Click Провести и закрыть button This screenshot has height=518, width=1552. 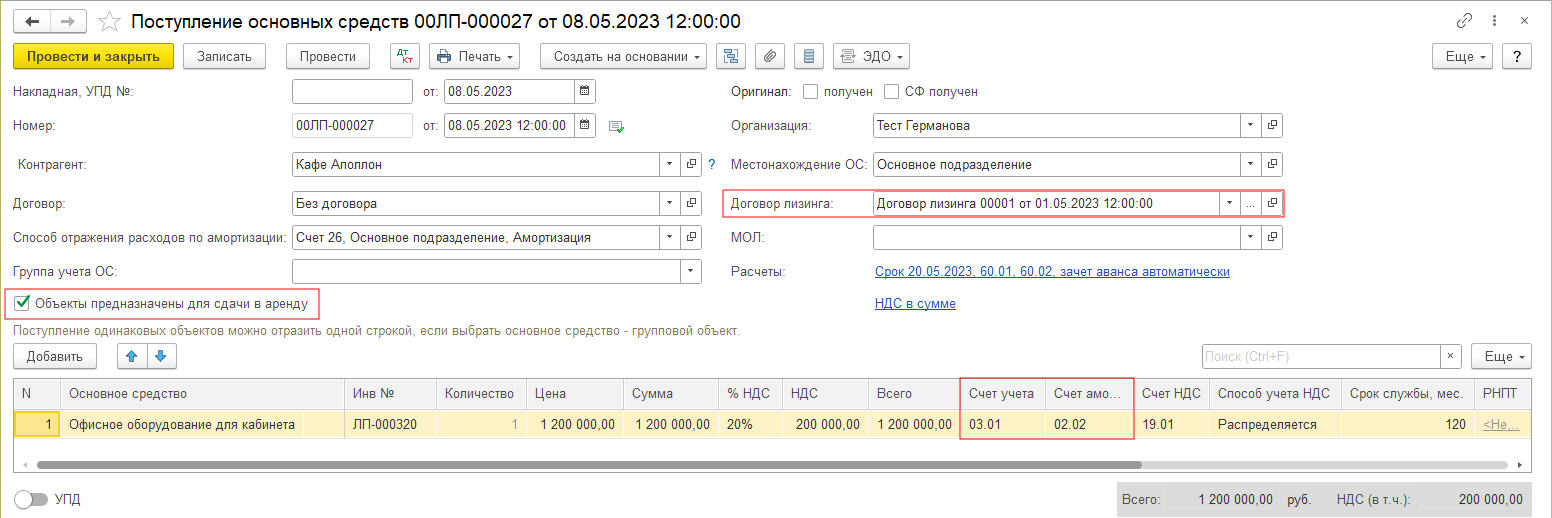(93, 57)
